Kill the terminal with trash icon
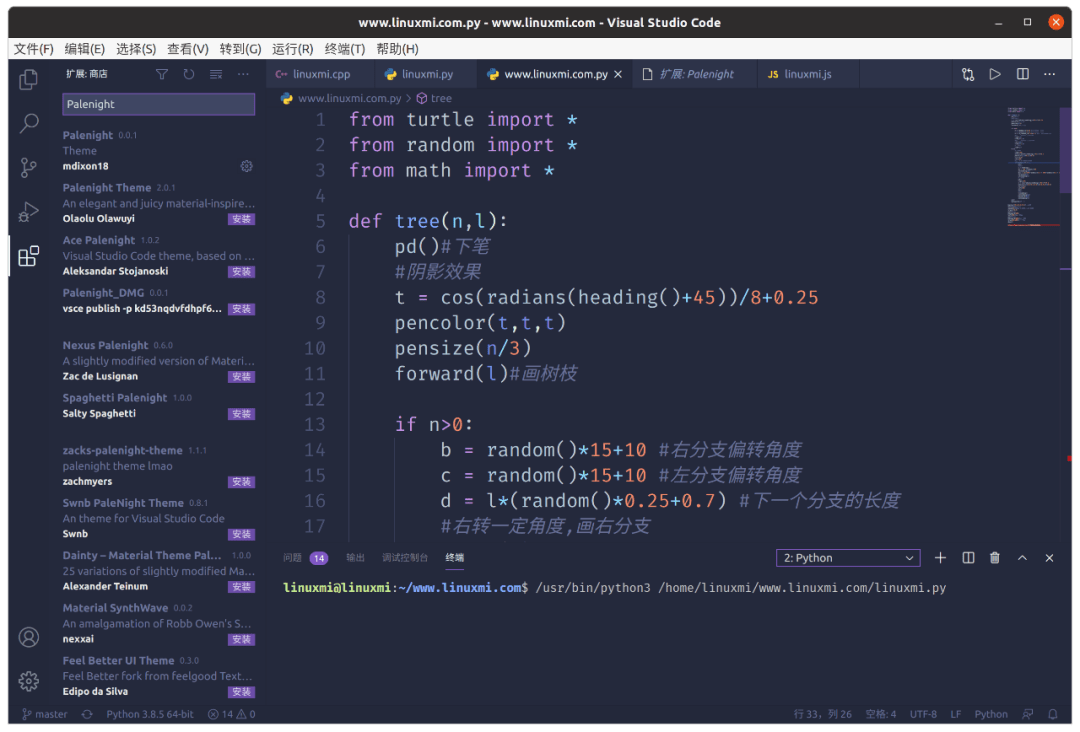 pos(995,558)
